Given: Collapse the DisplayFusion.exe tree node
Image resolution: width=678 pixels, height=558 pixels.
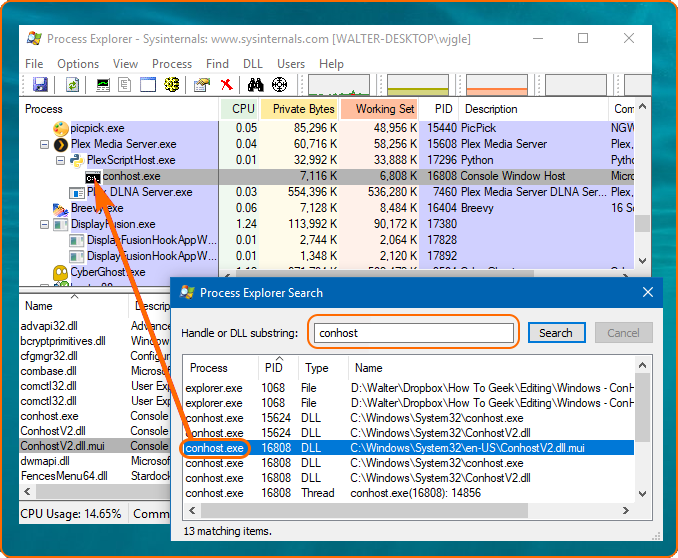Looking at the screenshot, I should [45, 224].
